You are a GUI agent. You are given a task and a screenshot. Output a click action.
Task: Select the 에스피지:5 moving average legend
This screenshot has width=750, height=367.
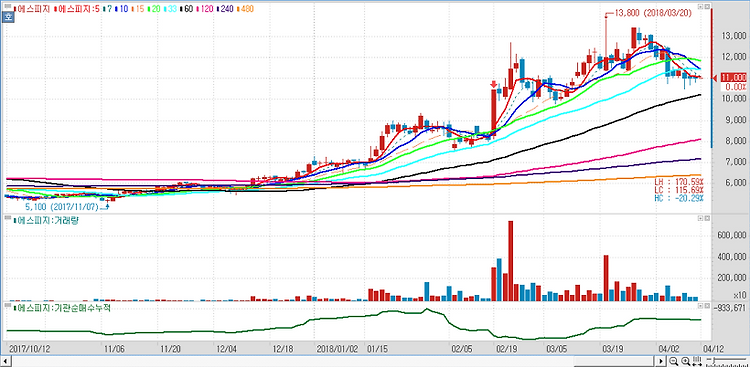pos(77,9)
